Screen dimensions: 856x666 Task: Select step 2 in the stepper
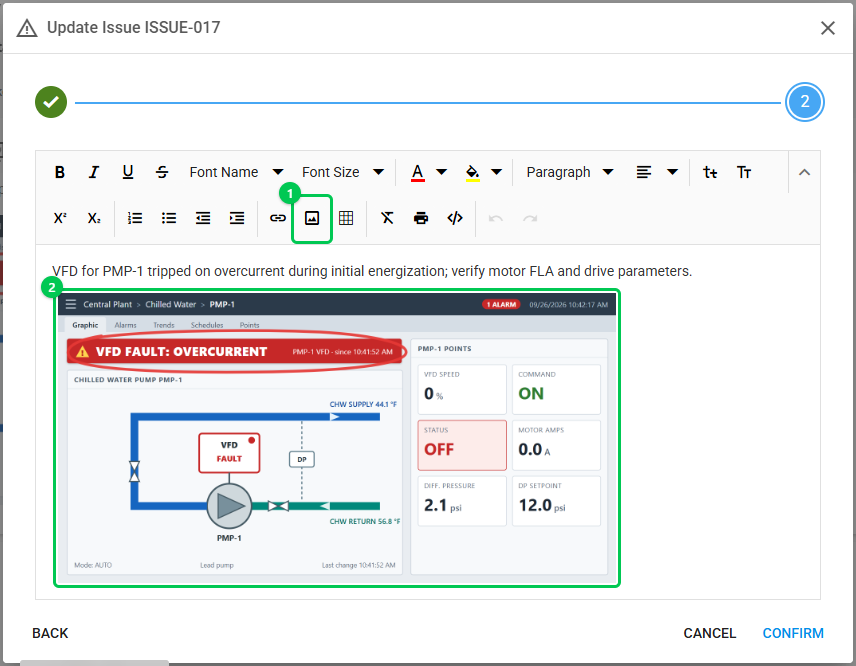pyautogui.click(x=805, y=102)
